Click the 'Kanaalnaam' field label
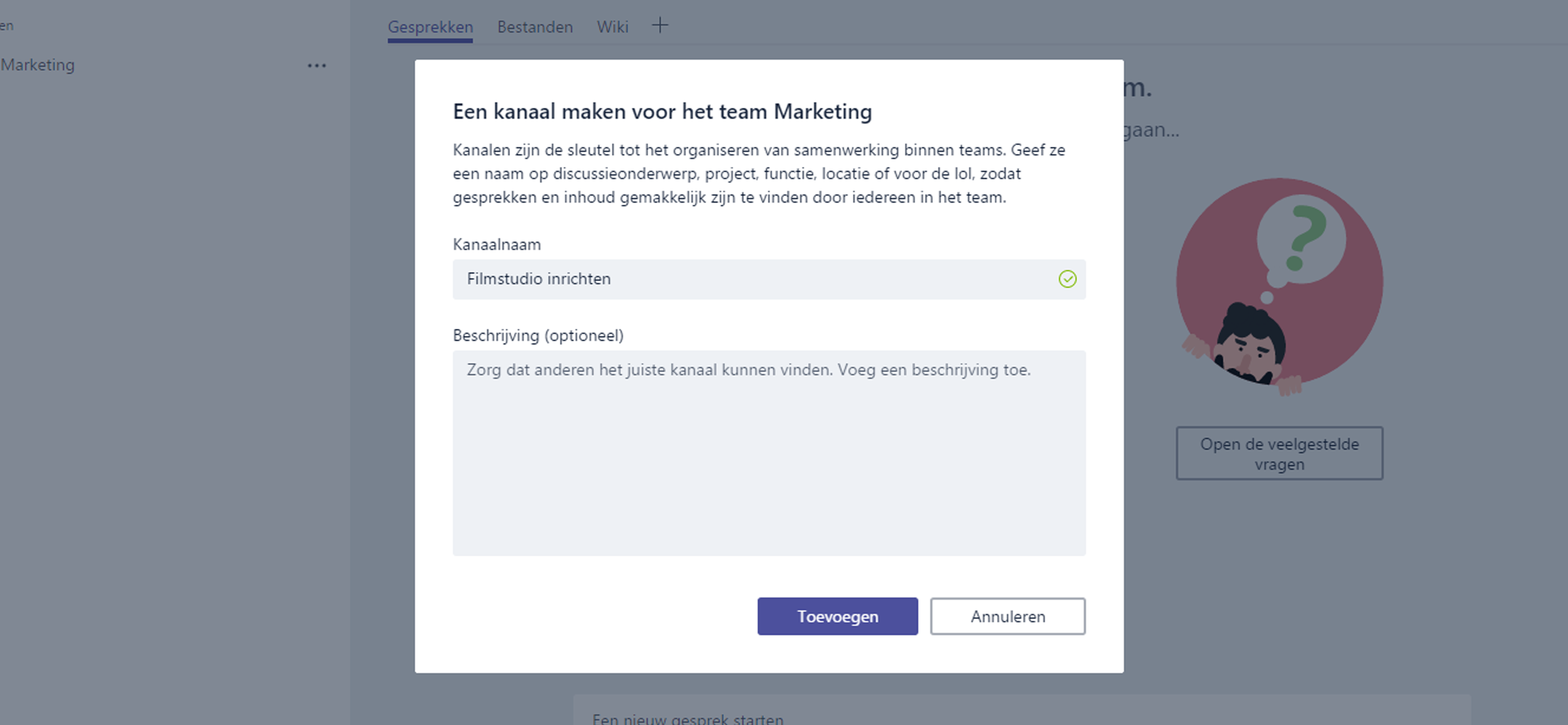 pos(497,244)
